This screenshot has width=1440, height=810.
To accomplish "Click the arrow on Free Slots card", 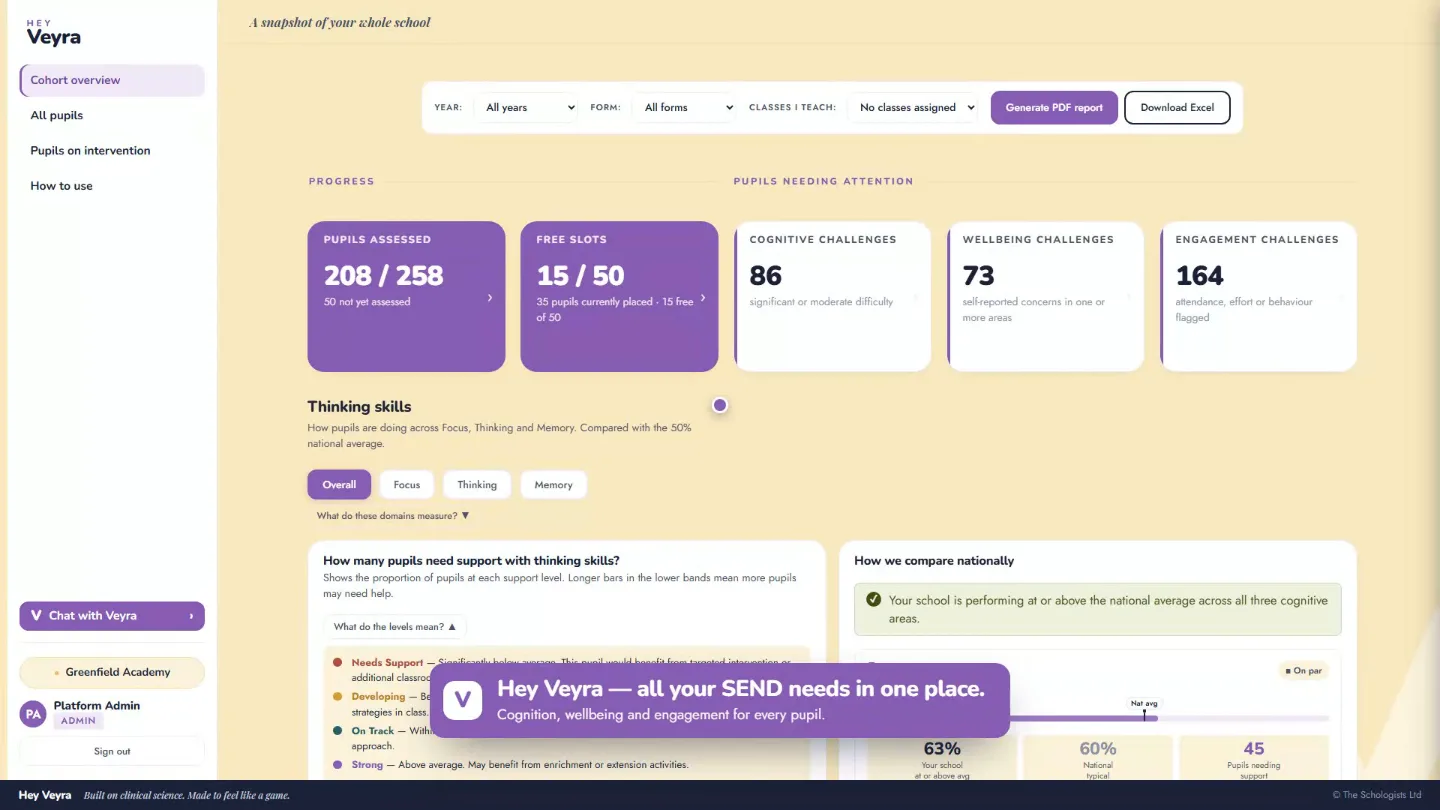I will [x=703, y=297].
